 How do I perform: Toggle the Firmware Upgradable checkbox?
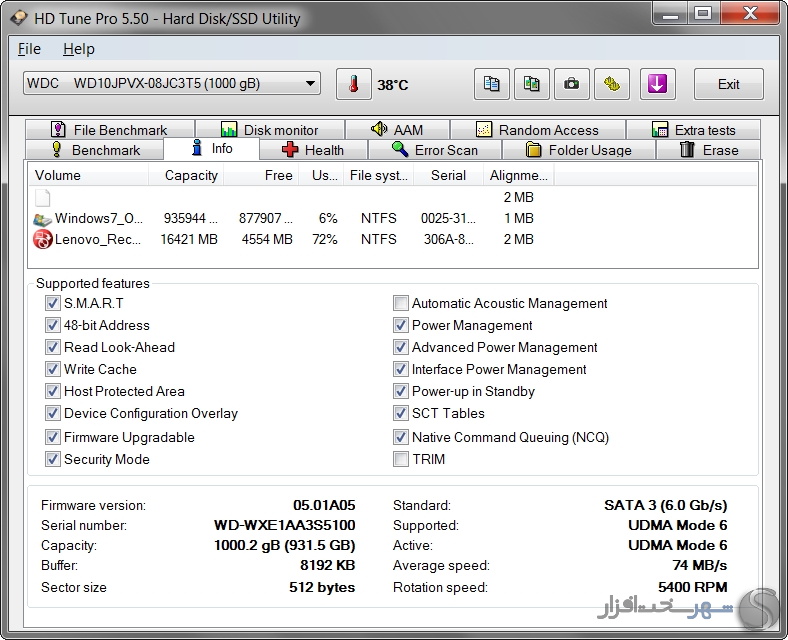click(x=52, y=437)
